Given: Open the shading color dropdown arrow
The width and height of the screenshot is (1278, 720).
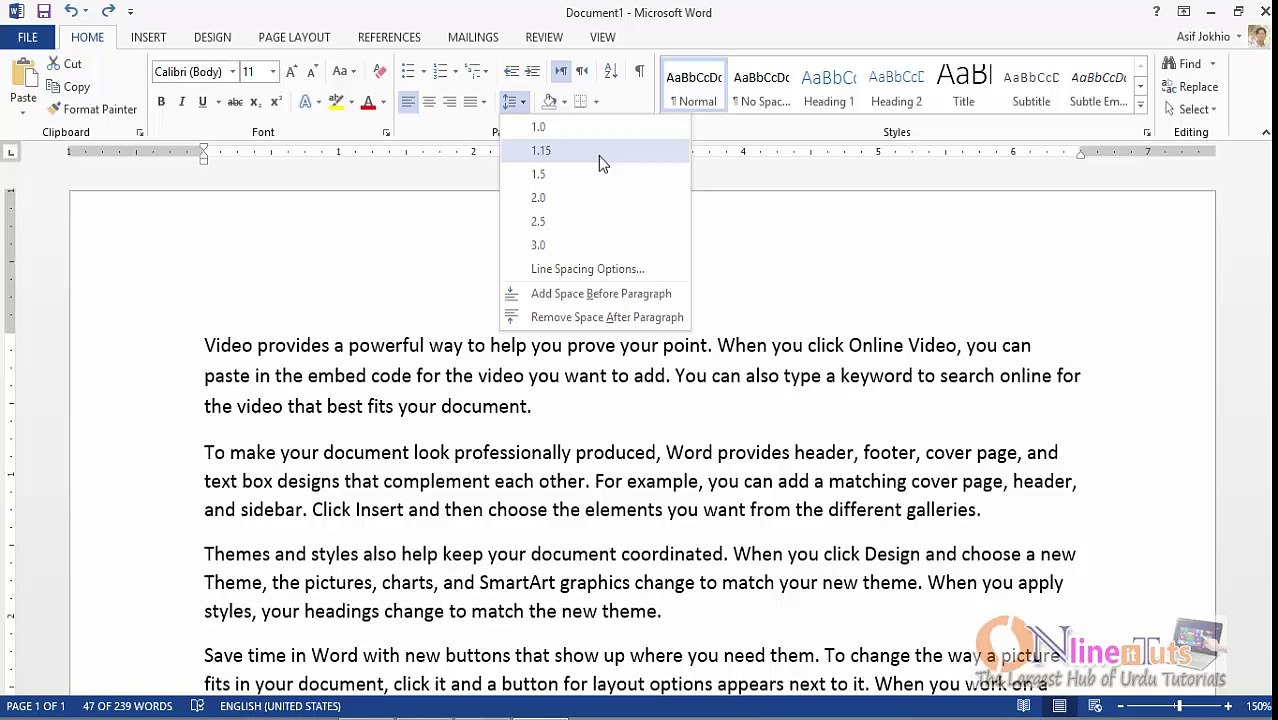Looking at the screenshot, I should pos(564,102).
